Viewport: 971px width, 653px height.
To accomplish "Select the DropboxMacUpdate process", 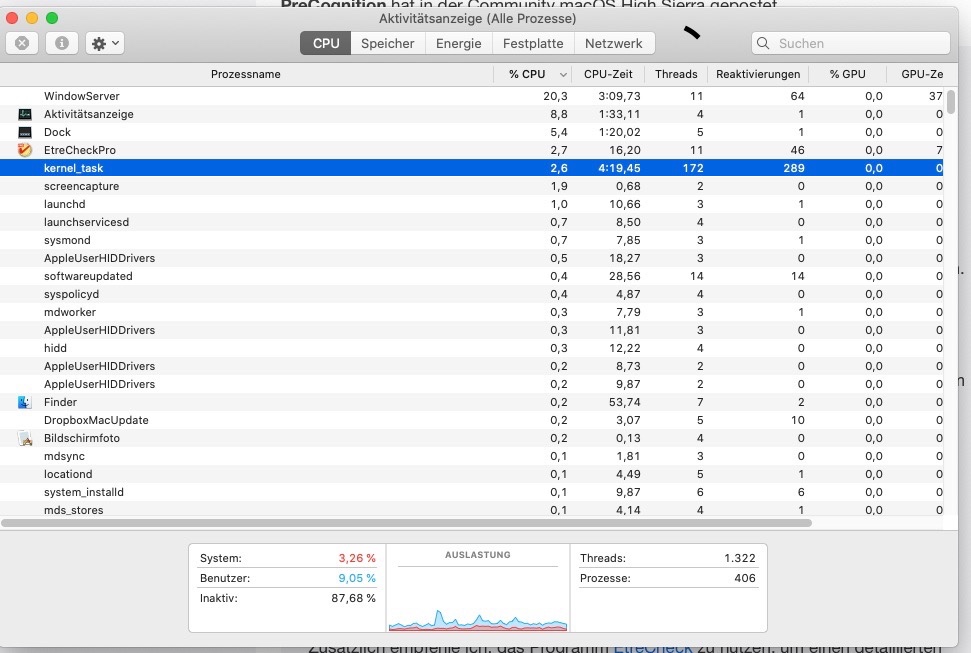I will tap(472, 420).
